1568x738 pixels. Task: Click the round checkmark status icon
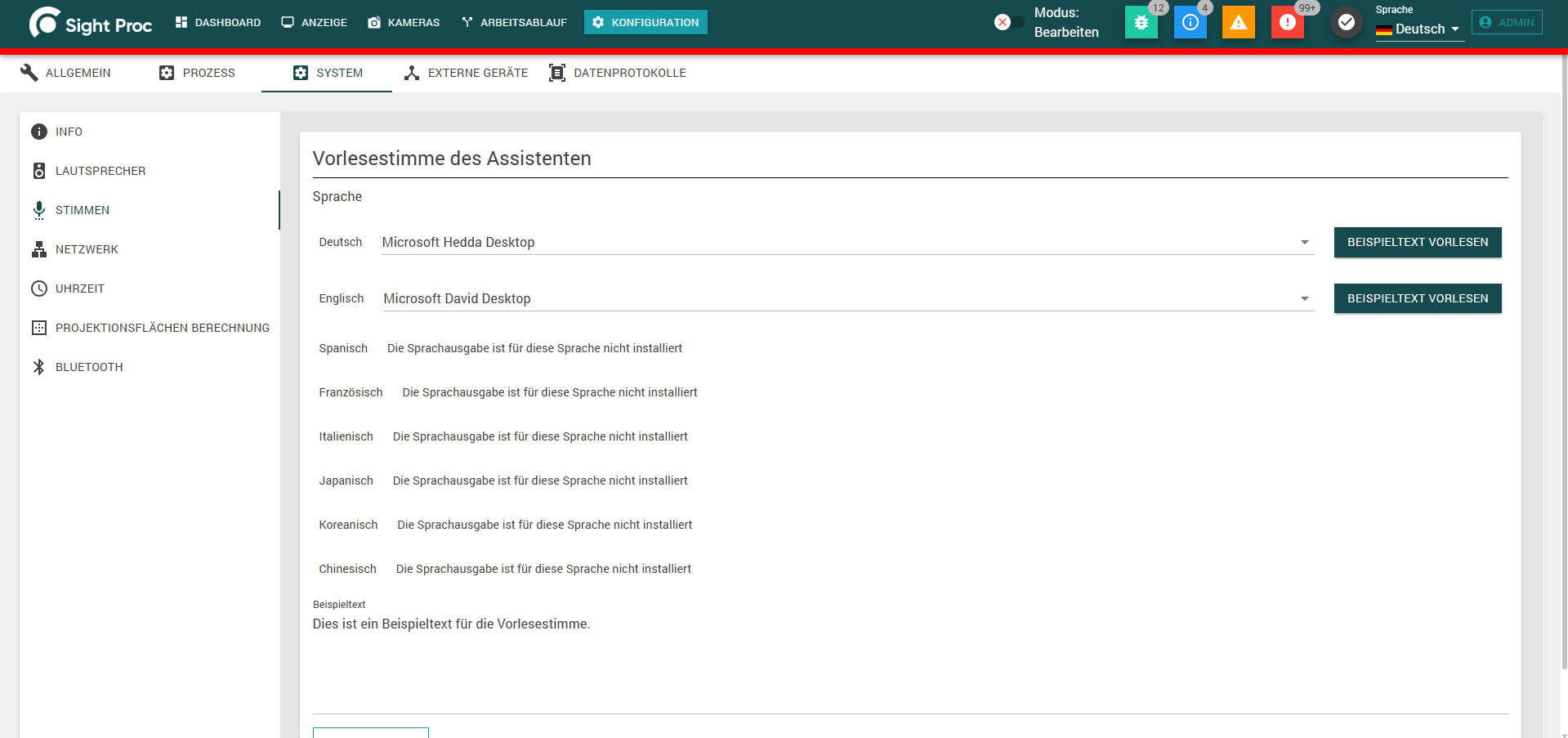pyautogui.click(x=1347, y=22)
